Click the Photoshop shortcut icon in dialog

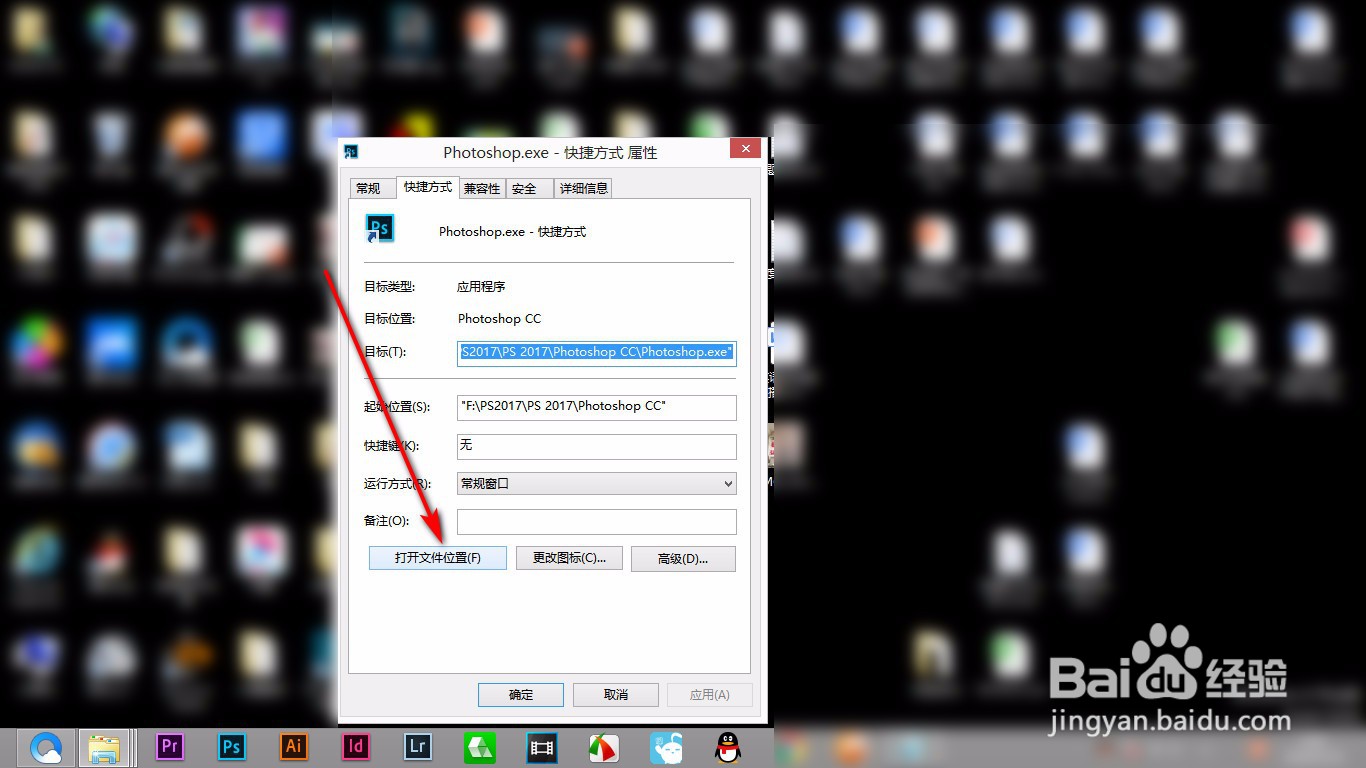380,229
